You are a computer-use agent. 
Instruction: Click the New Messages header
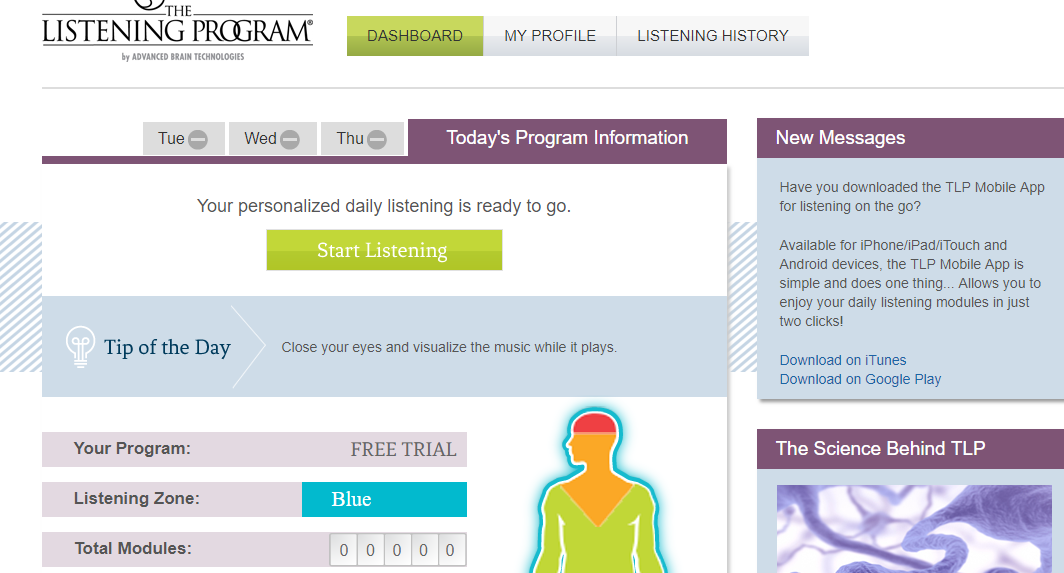[x=910, y=138]
